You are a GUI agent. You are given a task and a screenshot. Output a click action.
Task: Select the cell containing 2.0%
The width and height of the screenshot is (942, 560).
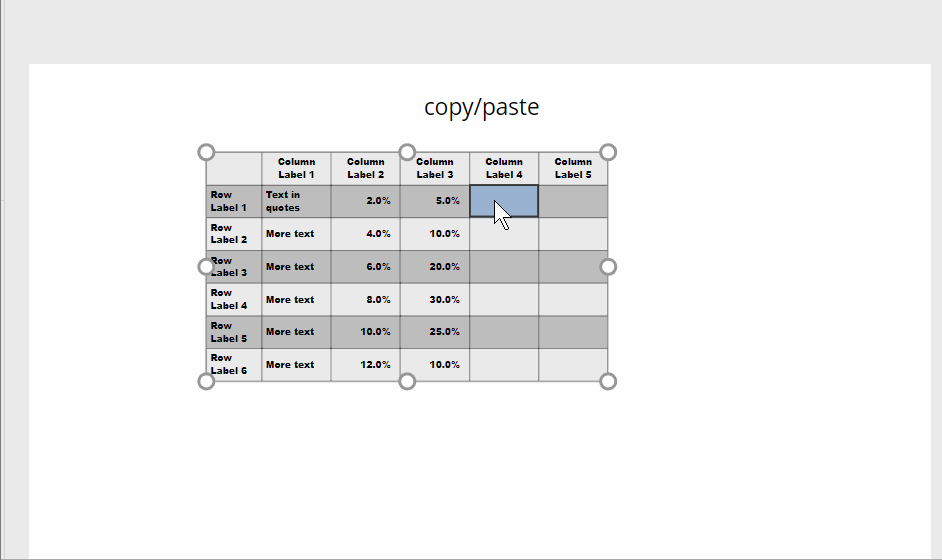click(365, 201)
